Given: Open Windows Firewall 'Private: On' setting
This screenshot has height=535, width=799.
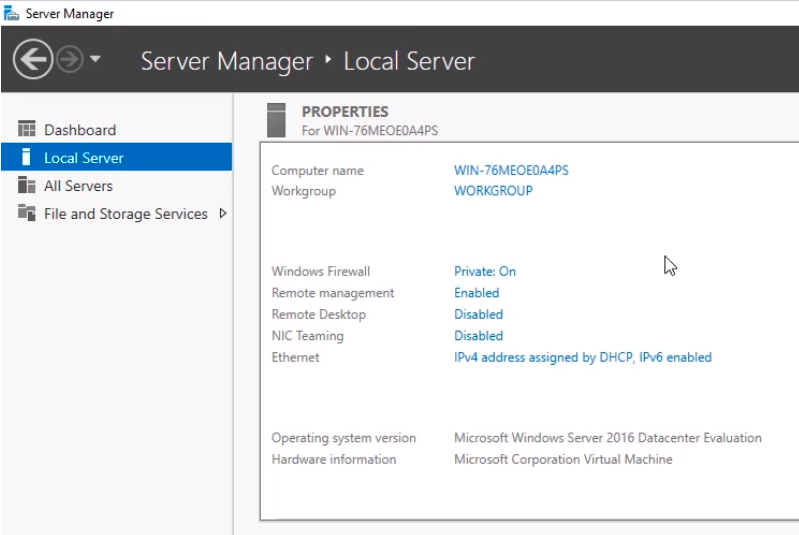Looking at the screenshot, I should (485, 271).
